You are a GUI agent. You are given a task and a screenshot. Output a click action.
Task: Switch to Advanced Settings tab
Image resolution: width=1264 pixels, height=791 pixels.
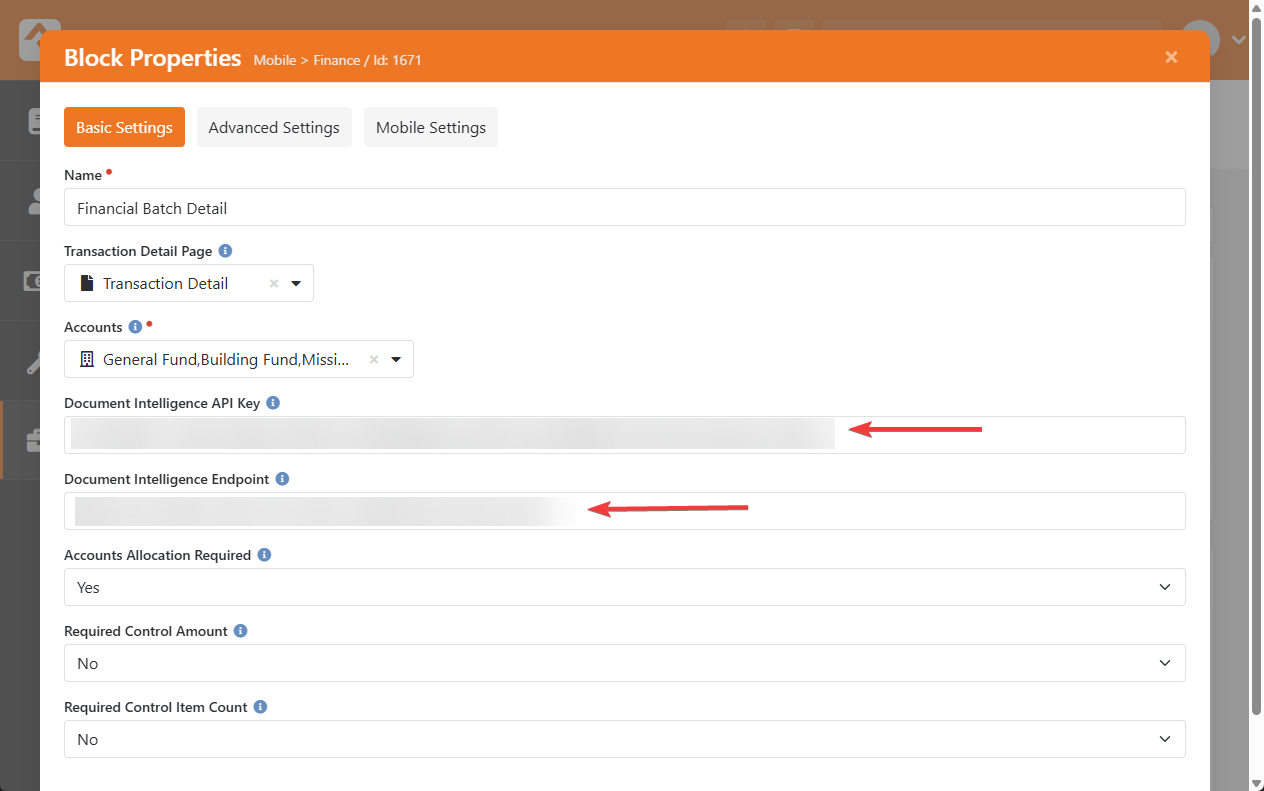click(x=274, y=127)
